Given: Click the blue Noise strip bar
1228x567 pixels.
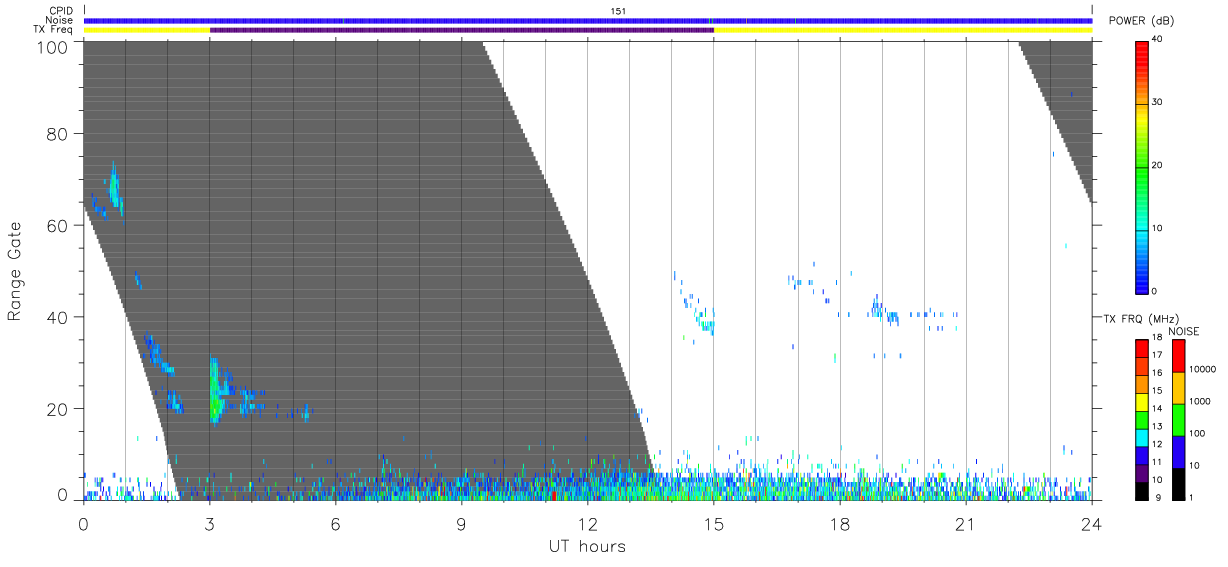Looking at the screenshot, I should click(588, 20).
